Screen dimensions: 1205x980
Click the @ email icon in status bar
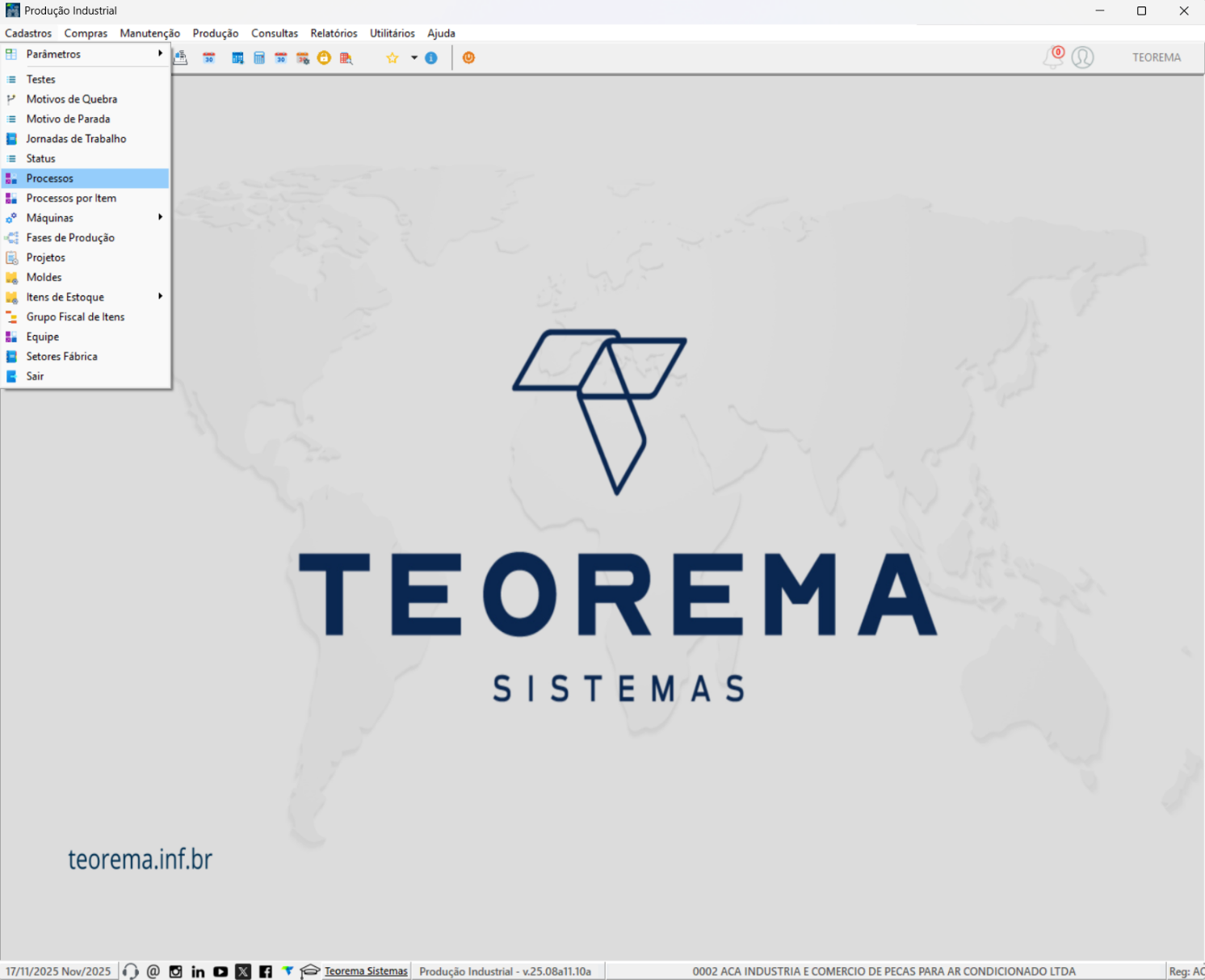point(153,971)
